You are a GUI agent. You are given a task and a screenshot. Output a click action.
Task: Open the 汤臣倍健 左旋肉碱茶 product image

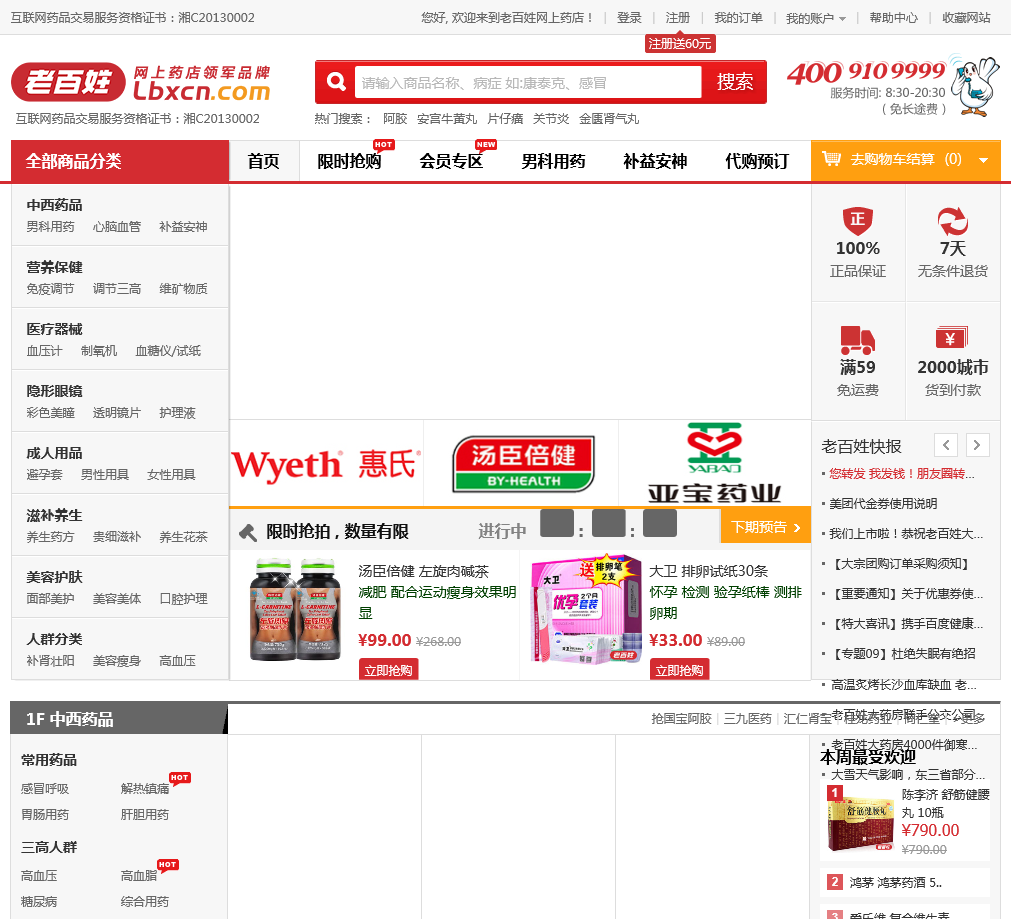pyautogui.click(x=295, y=609)
